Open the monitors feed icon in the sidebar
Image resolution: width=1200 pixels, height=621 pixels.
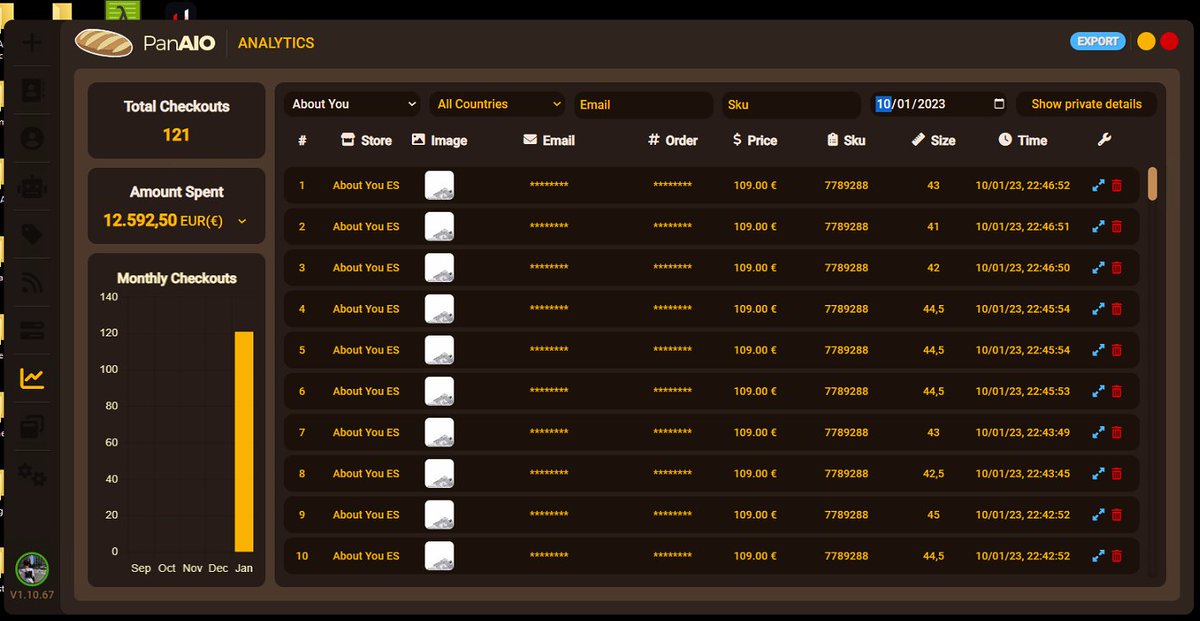[31, 282]
